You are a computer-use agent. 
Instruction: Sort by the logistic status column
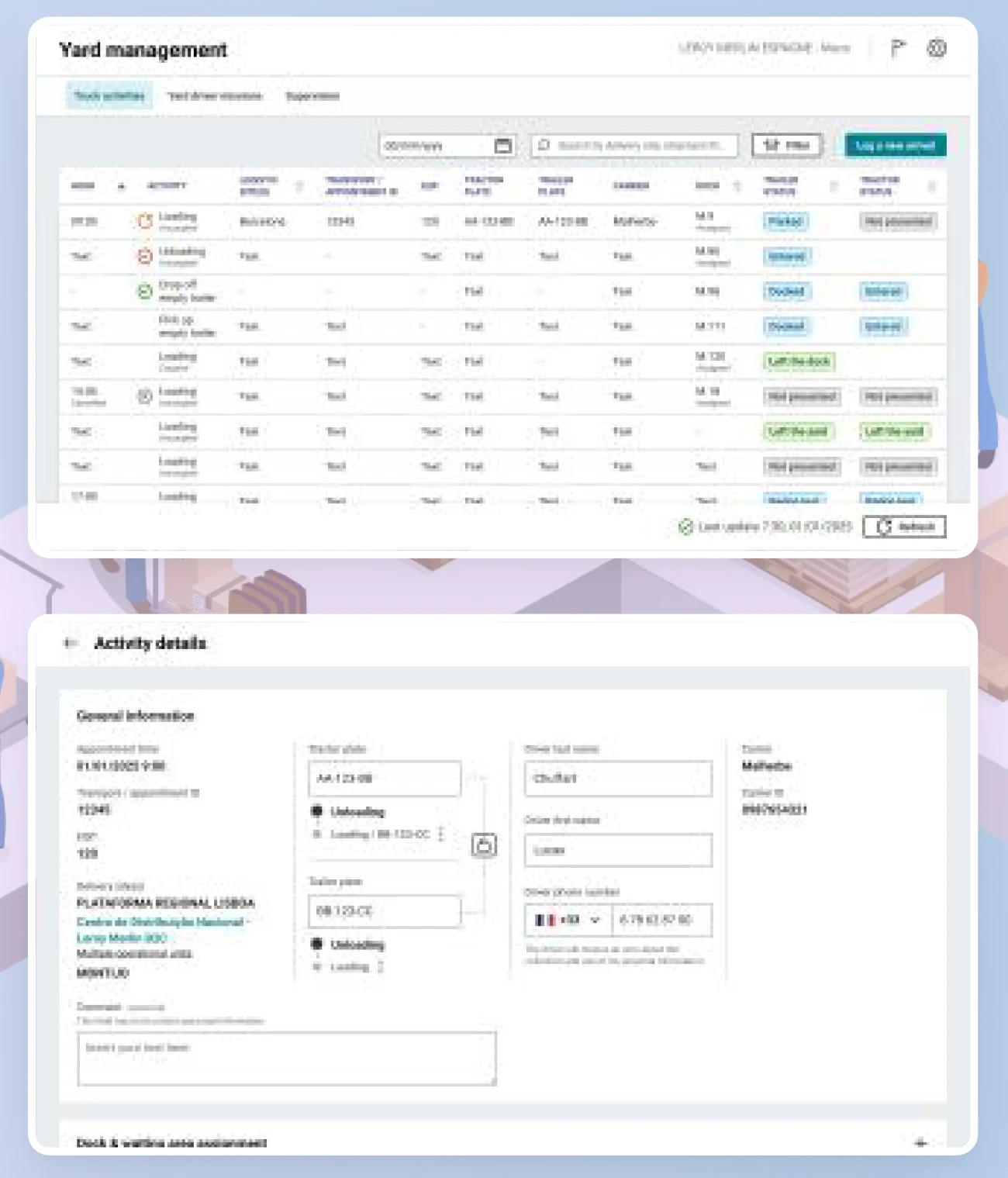coord(299,186)
